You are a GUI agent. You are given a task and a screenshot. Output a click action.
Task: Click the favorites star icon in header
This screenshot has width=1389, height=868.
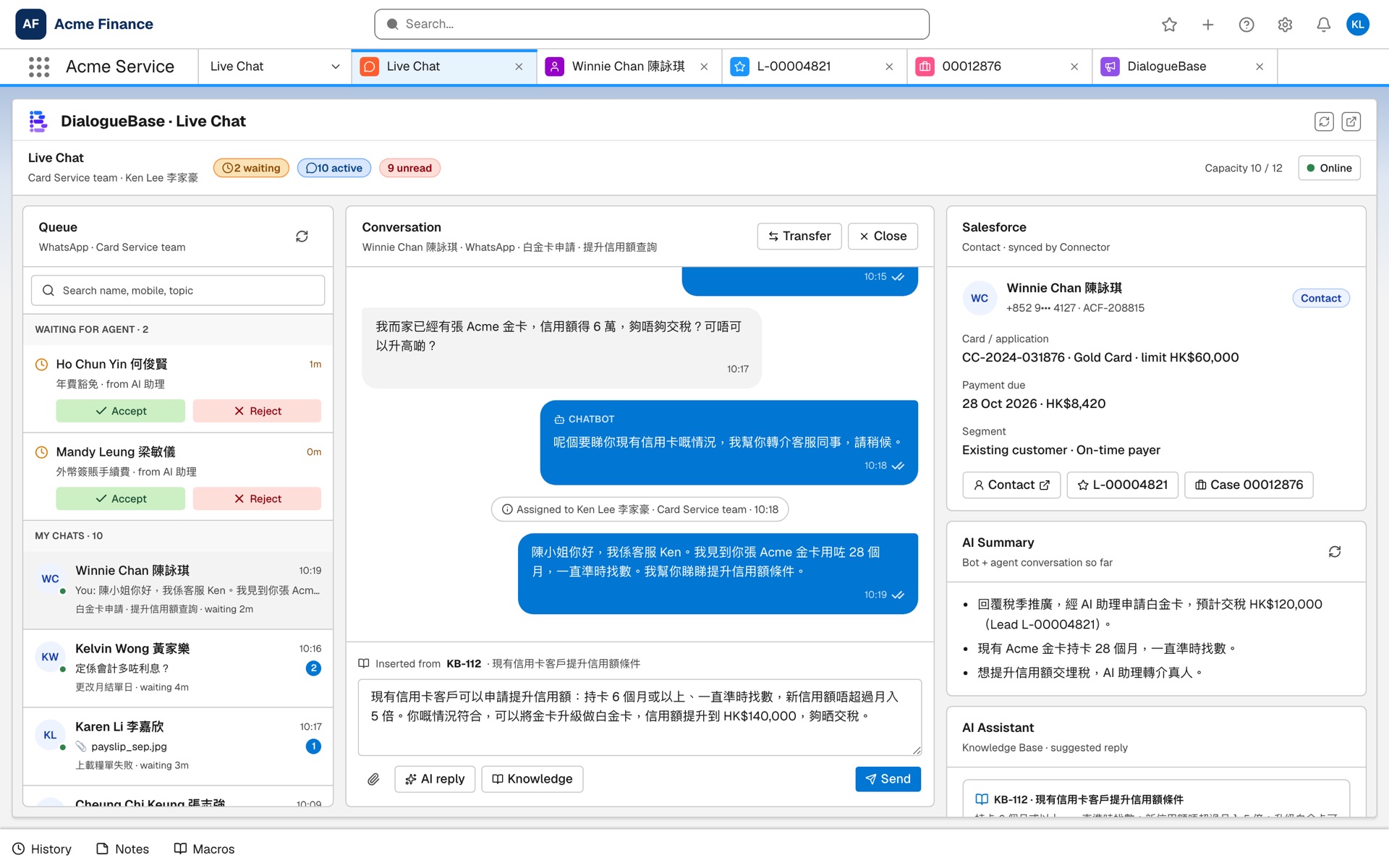pos(1169,25)
